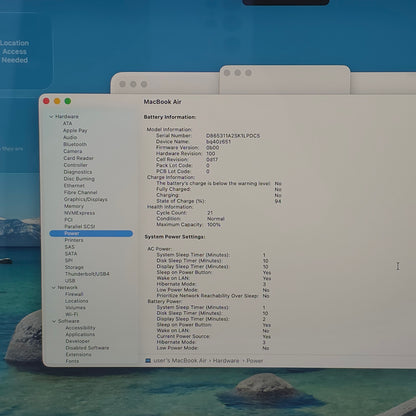Open Disabled Software entry
416x416 pixels.
coord(87,348)
